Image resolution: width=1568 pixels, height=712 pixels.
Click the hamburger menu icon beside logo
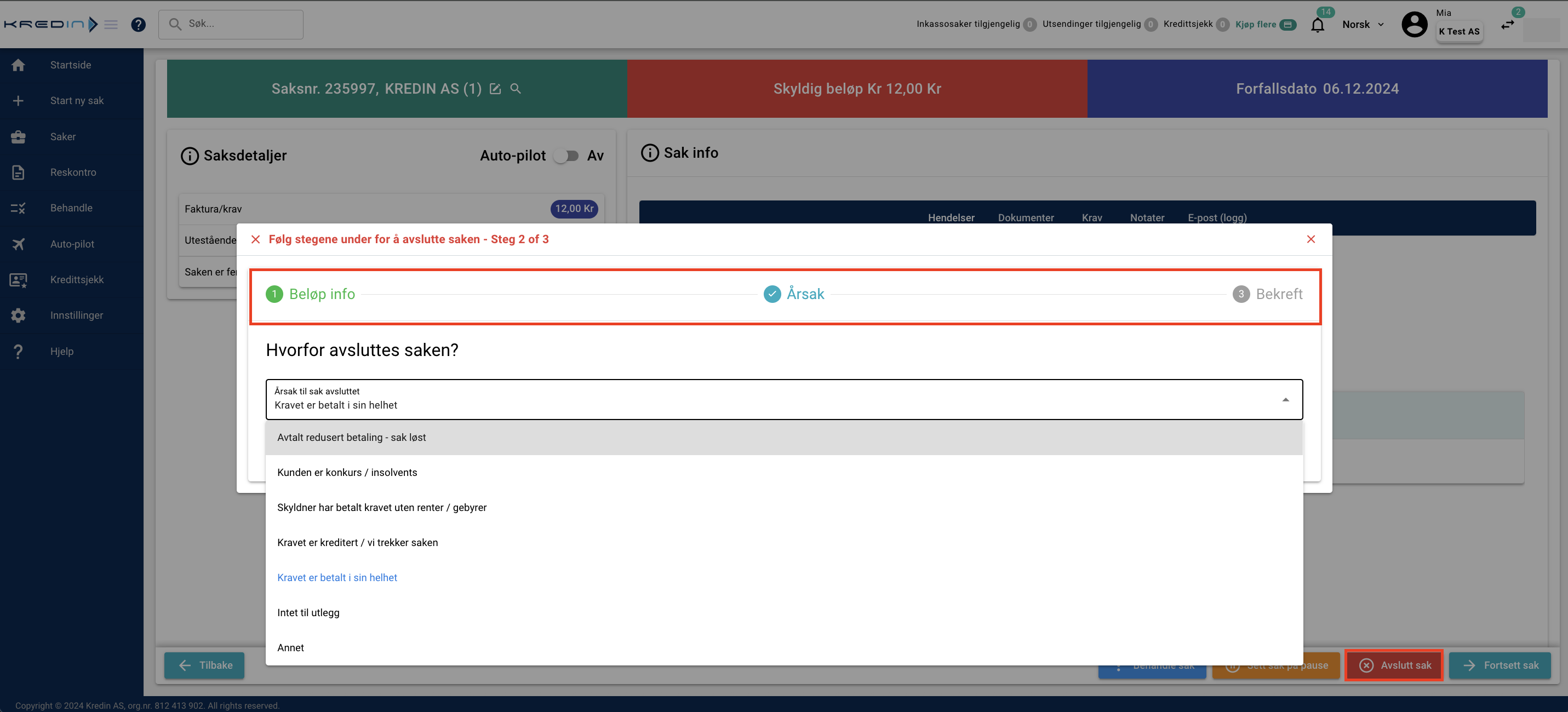pos(111,24)
